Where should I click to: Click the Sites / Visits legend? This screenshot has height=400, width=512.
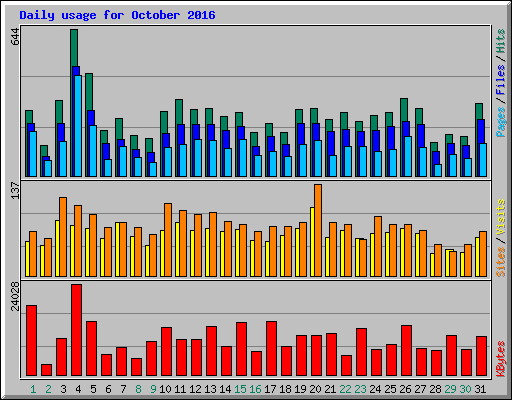tap(501, 238)
